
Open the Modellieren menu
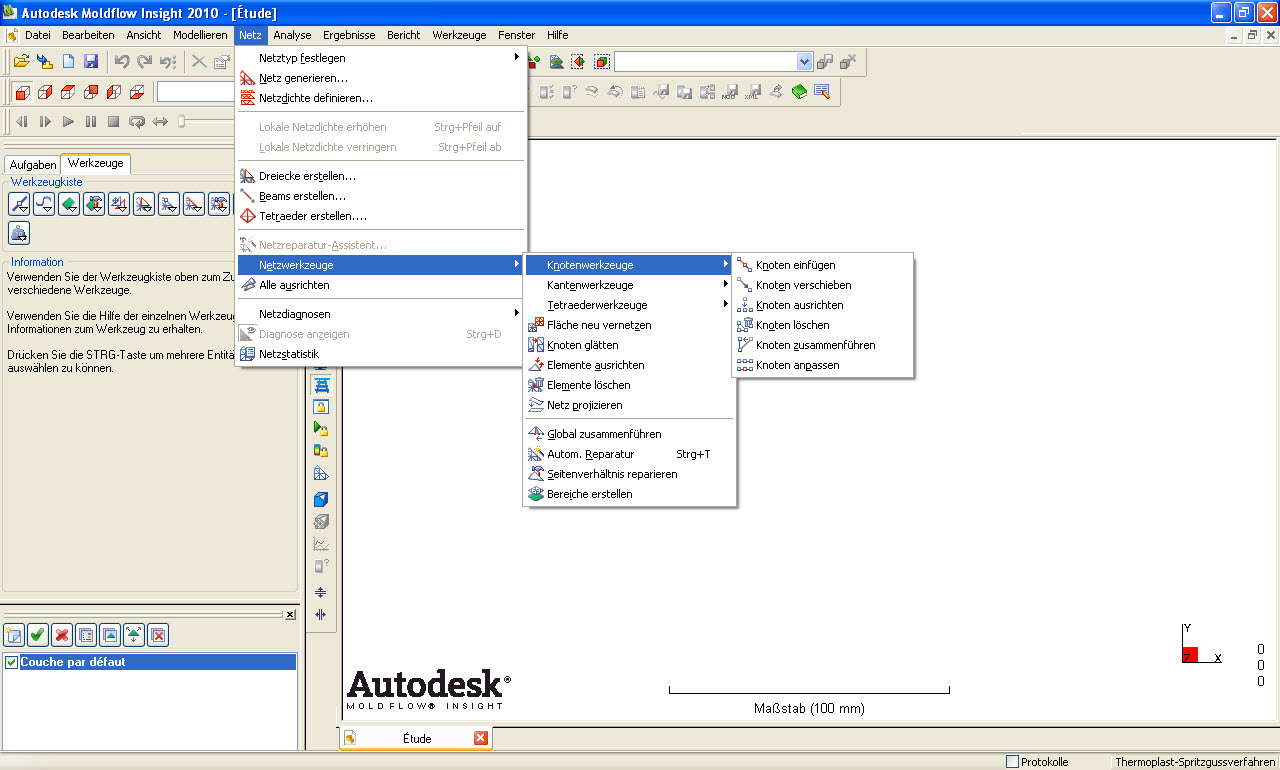point(200,35)
